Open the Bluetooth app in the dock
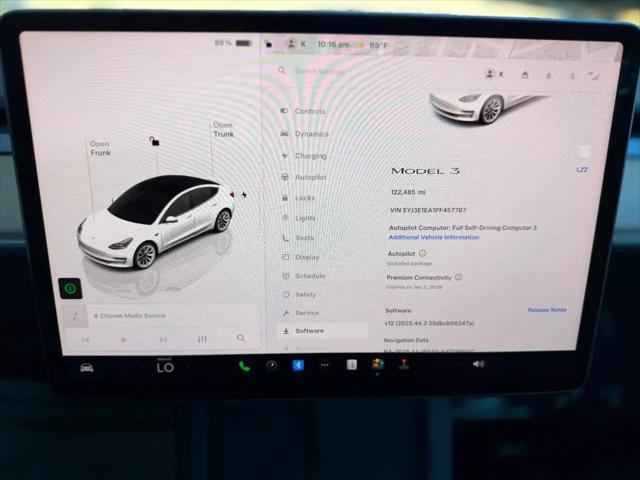 [298, 365]
